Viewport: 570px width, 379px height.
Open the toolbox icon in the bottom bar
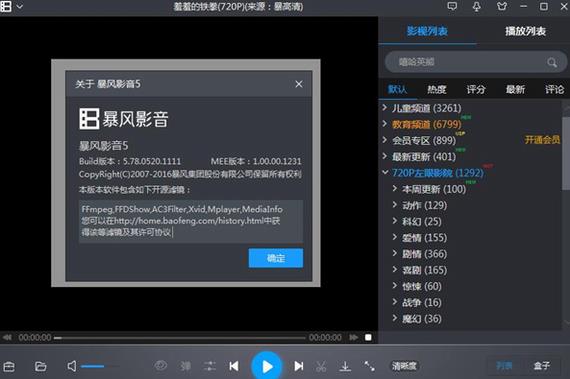pyautogui.click(x=9, y=366)
